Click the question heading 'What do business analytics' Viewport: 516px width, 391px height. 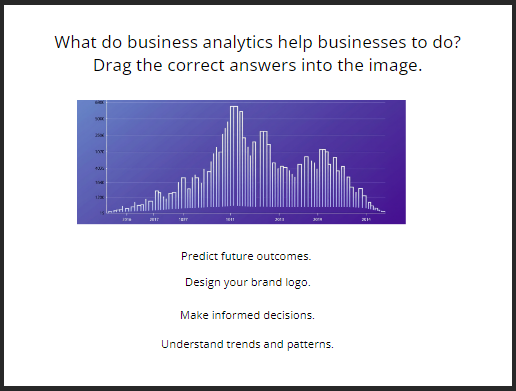[163, 42]
